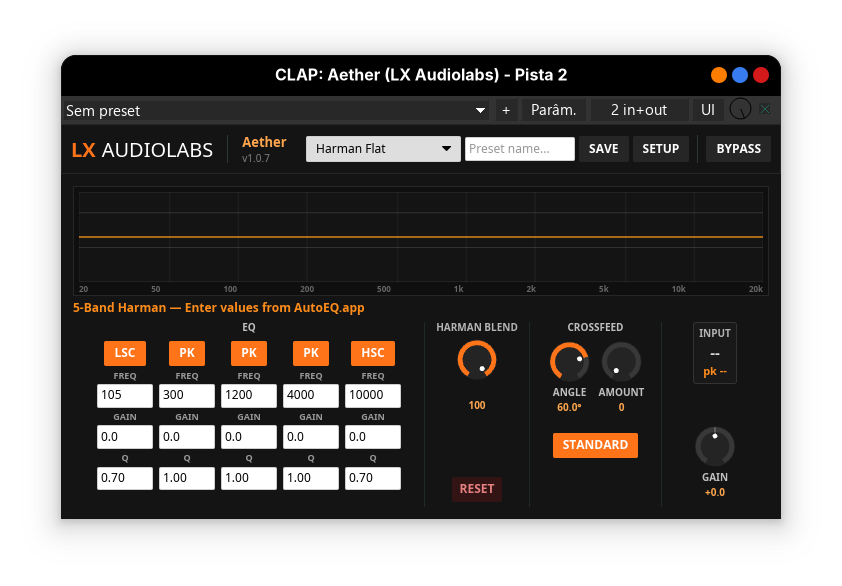
Task: Toggle the PK band at 4000 Hz
Action: pos(311,353)
